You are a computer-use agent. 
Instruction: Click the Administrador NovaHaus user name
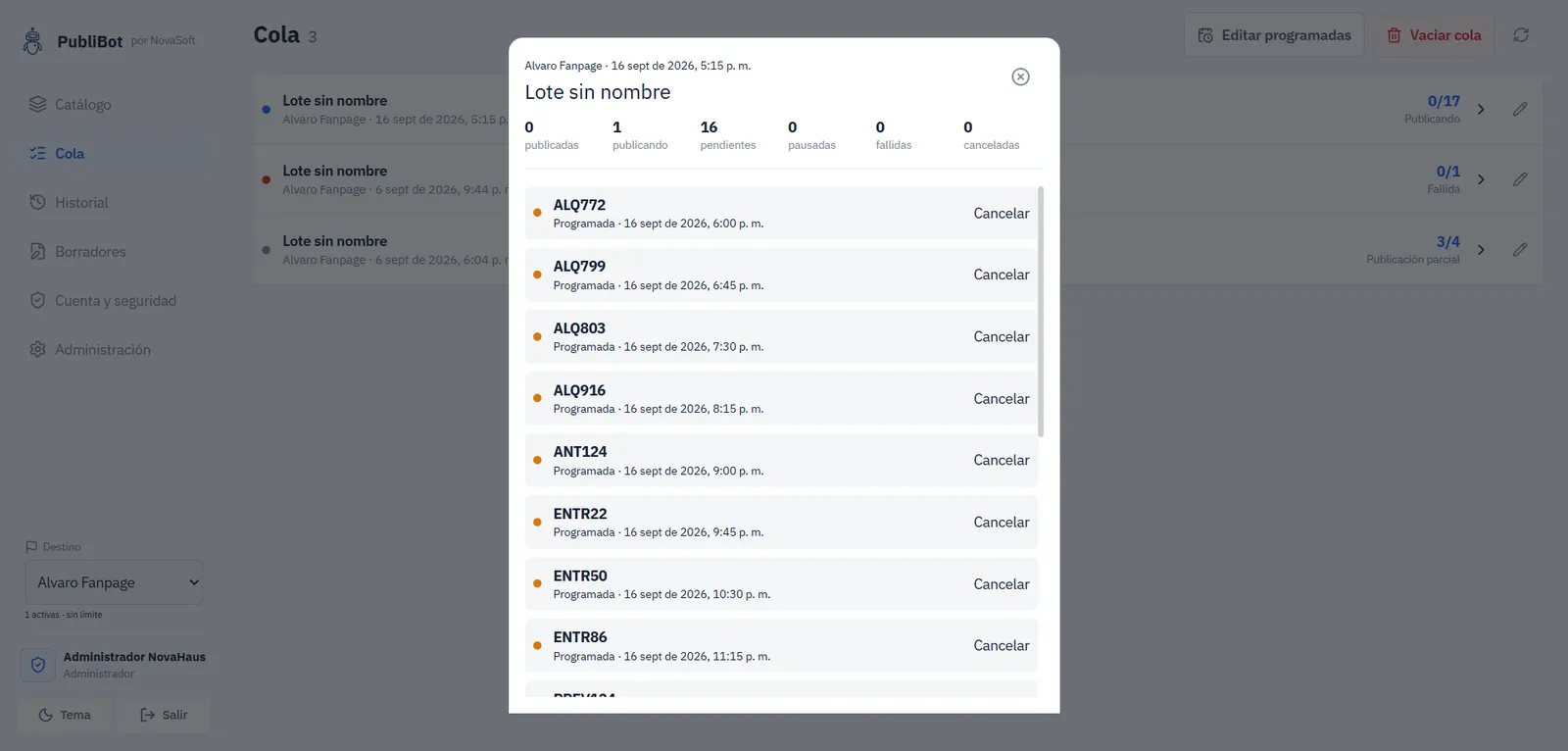[x=134, y=657]
